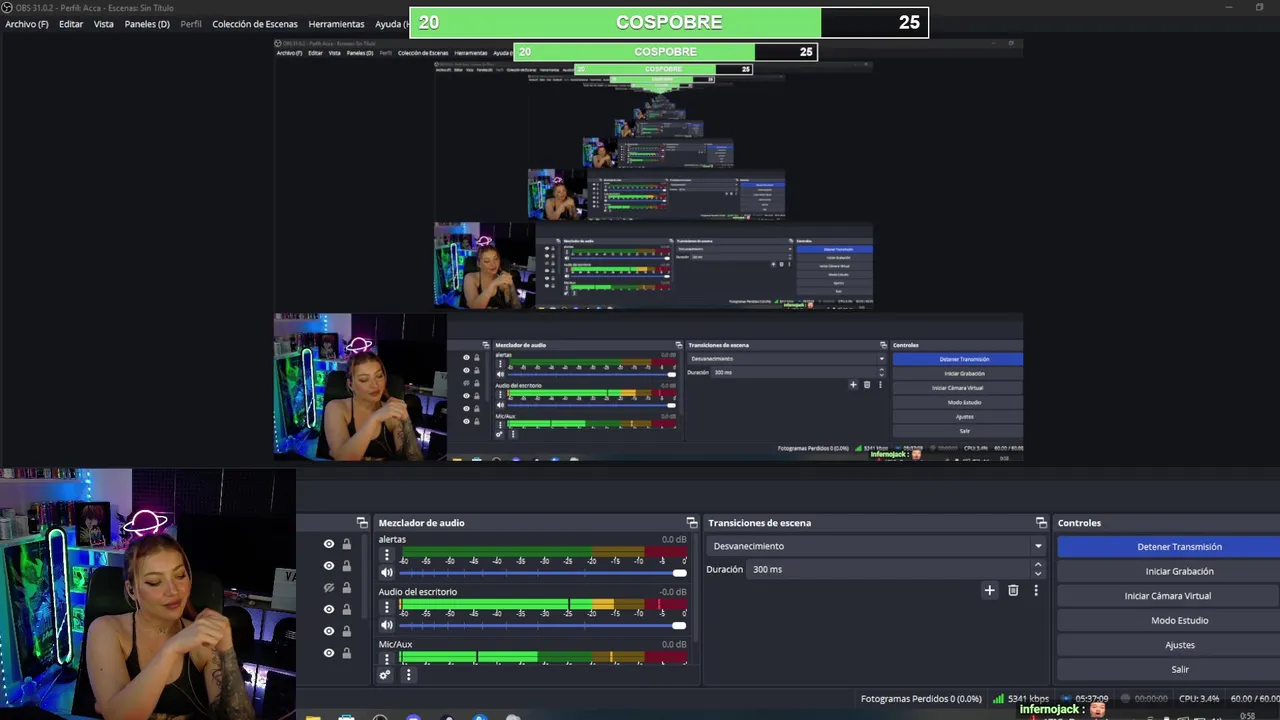The image size is (1280, 720).
Task: Open options menu for Audio del escritorio
Action: click(x=387, y=607)
